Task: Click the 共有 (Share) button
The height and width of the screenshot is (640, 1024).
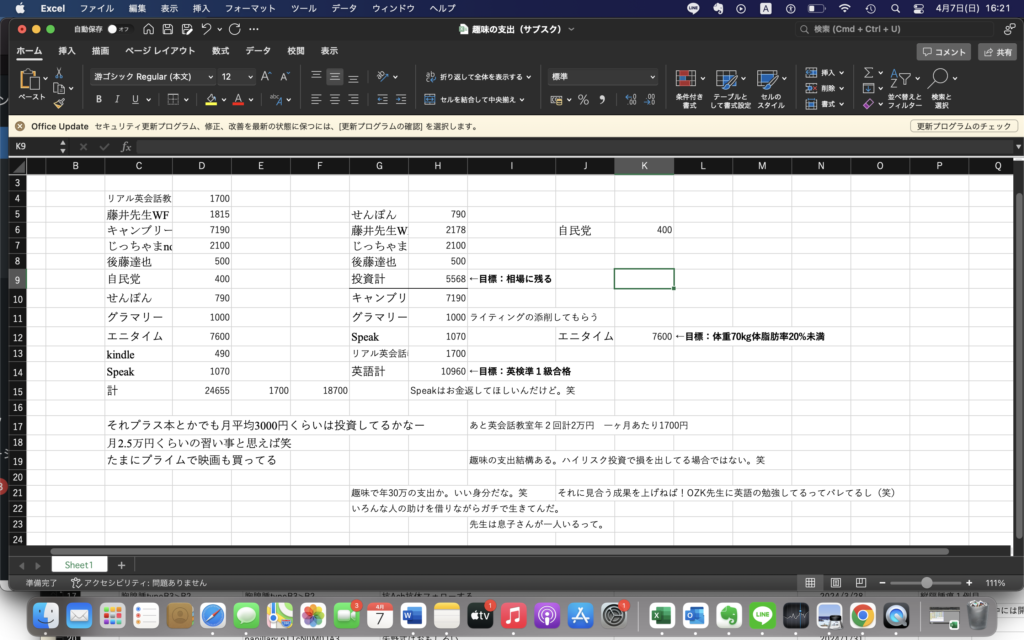Action: (x=996, y=51)
